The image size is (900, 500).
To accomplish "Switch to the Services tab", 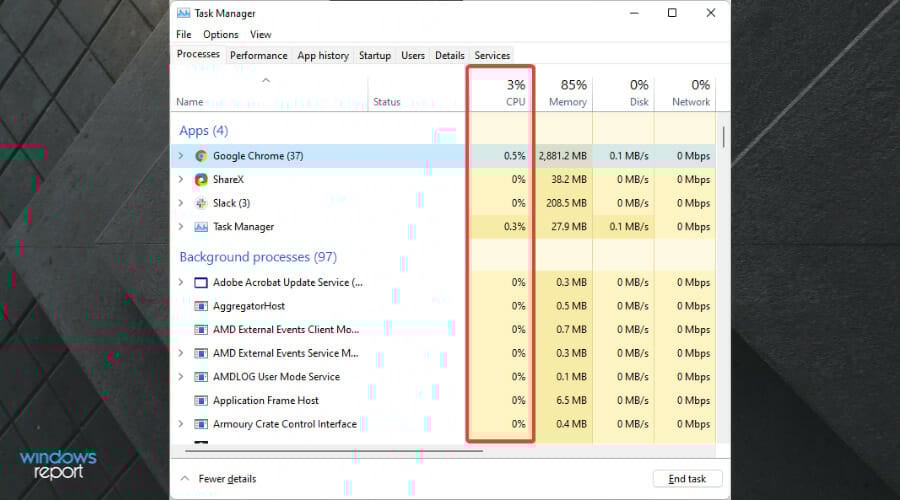I will click(492, 55).
